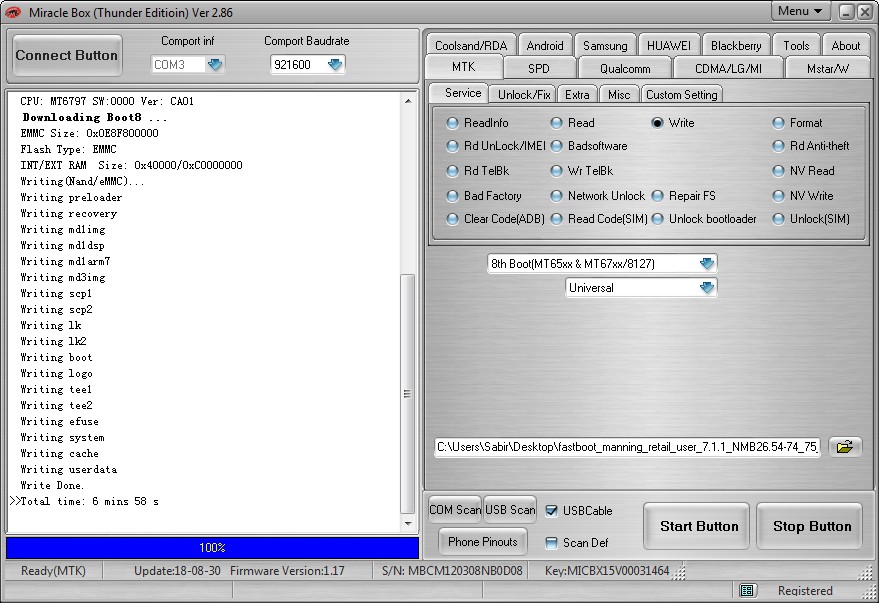Open the Custom Setting sub-tab

[x=682, y=94]
